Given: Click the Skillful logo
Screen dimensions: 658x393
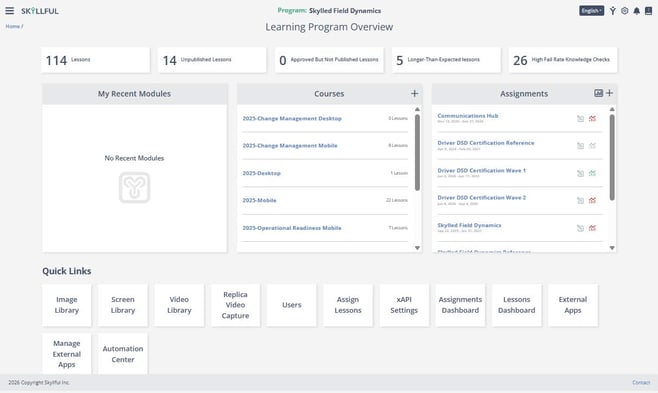Looking at the screenshot, I should (40, 11).
